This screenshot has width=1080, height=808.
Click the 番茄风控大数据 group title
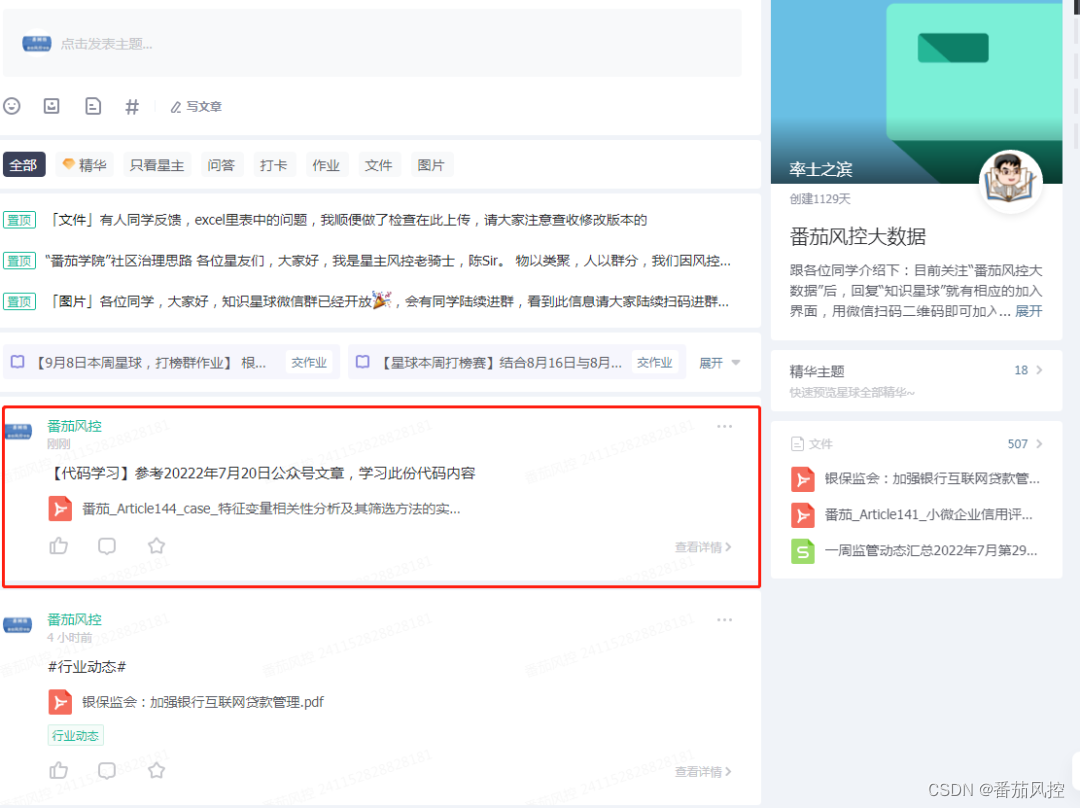click(x=858, y=236)
